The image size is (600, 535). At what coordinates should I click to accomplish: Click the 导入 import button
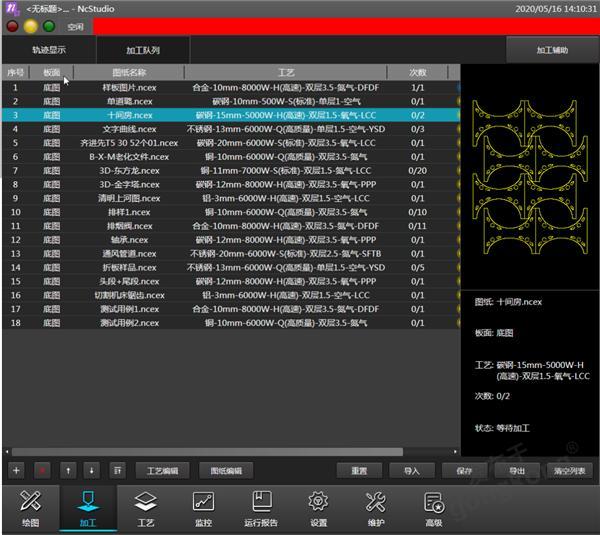point(411,470)
